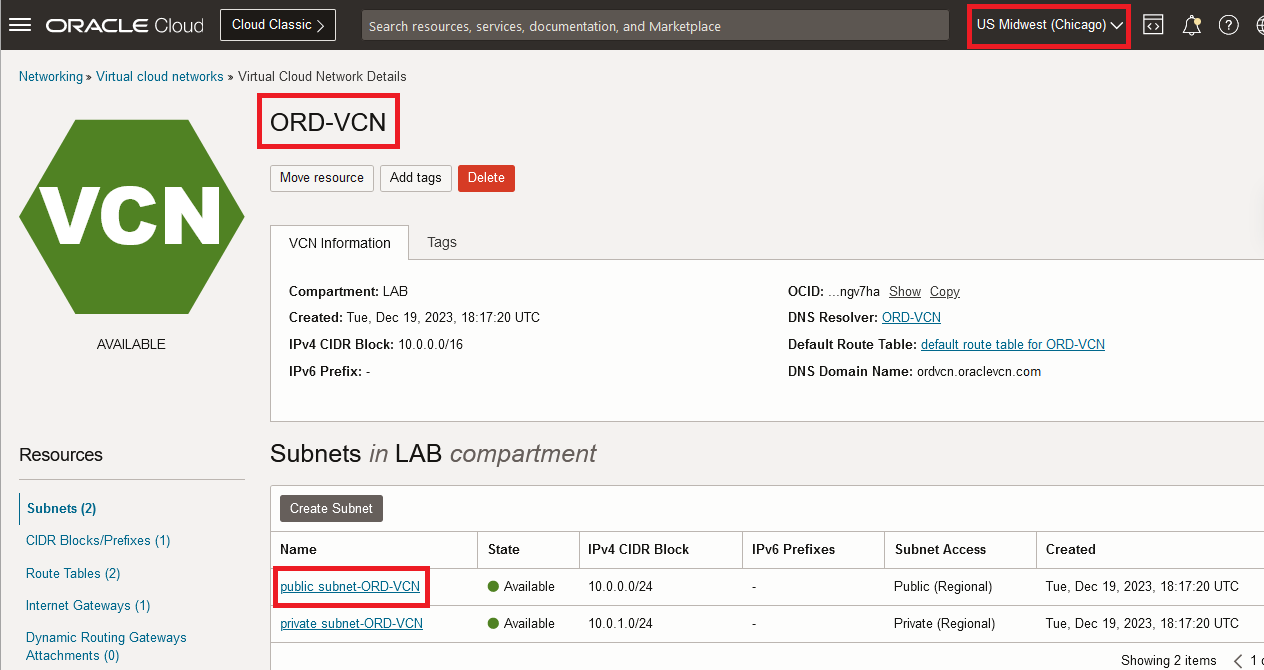Click the Oracle Cloud logo

click(125, 25)
